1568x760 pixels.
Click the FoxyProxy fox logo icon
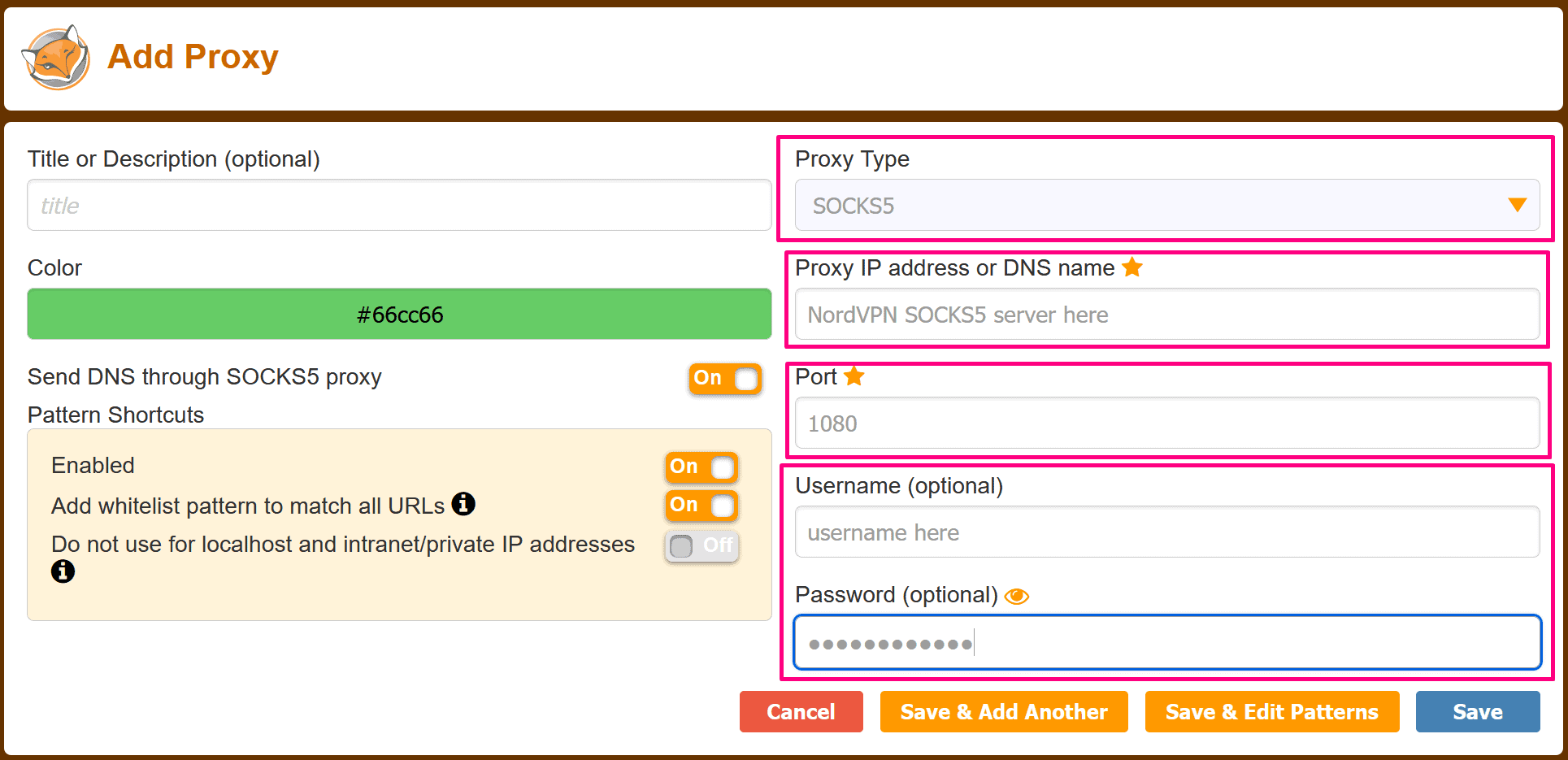[x=55, y=57]
